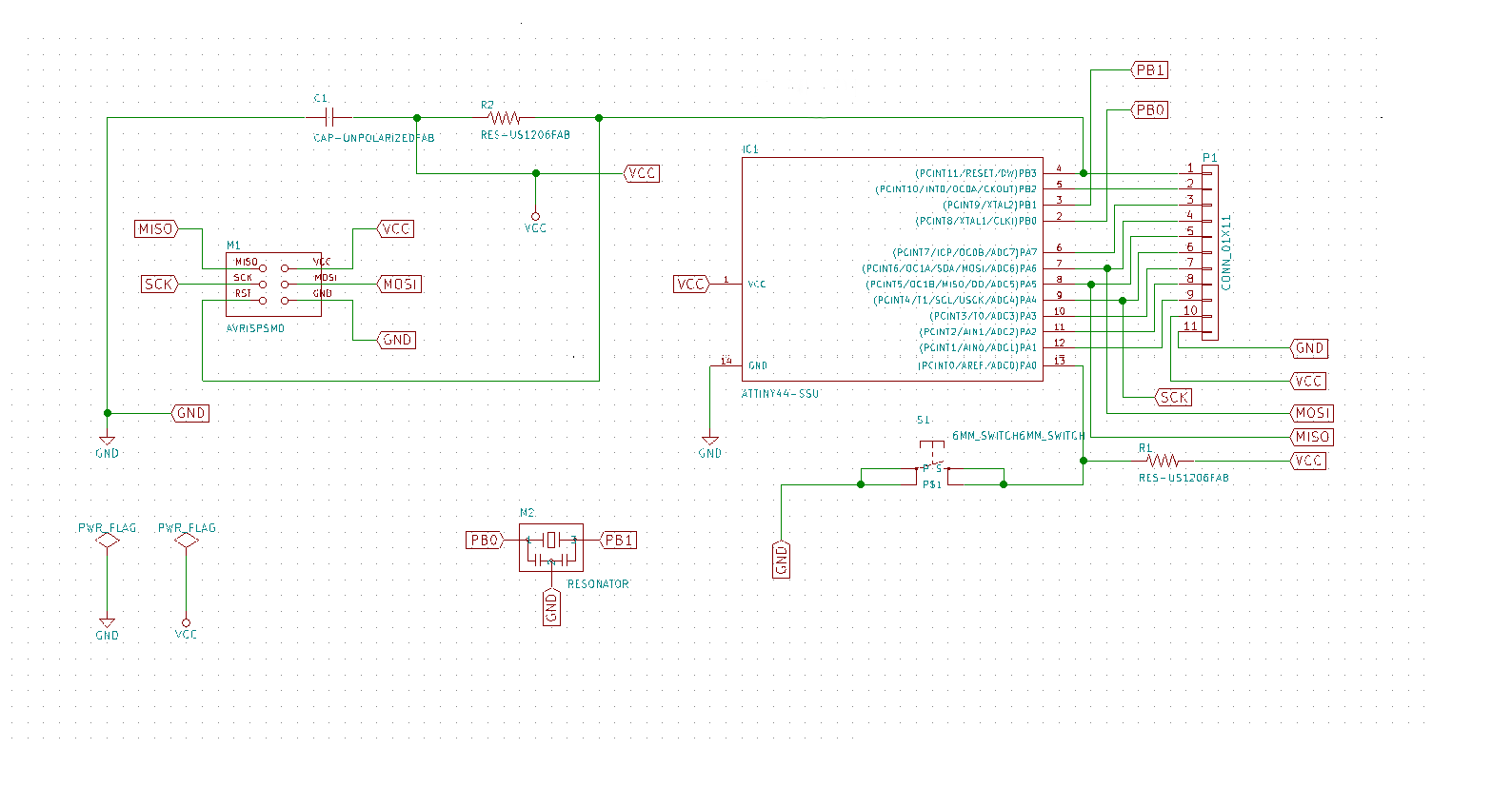Click the (PCINT2/AIN1/ADC2)PA2 pin name
This screenshot has width=1512, height=807.
pos(978,332)
